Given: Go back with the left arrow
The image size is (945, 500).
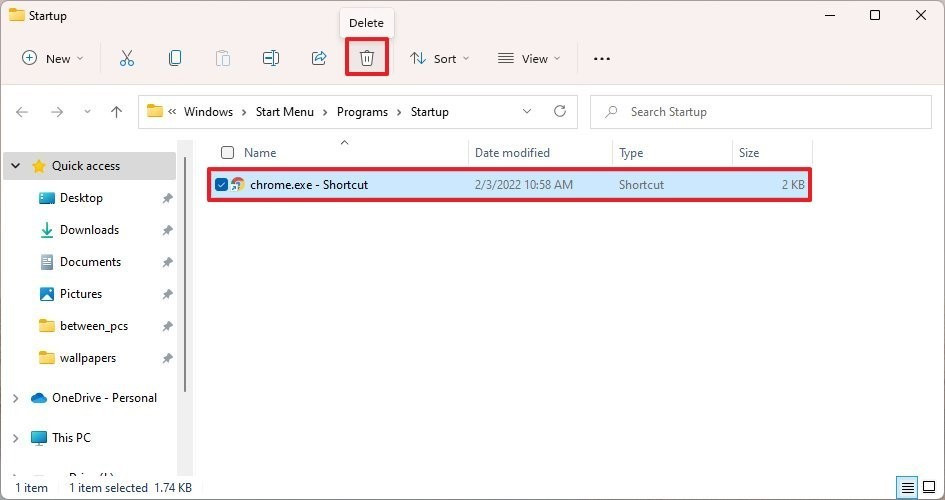Looking at the screenshot, I should [22, 112].
